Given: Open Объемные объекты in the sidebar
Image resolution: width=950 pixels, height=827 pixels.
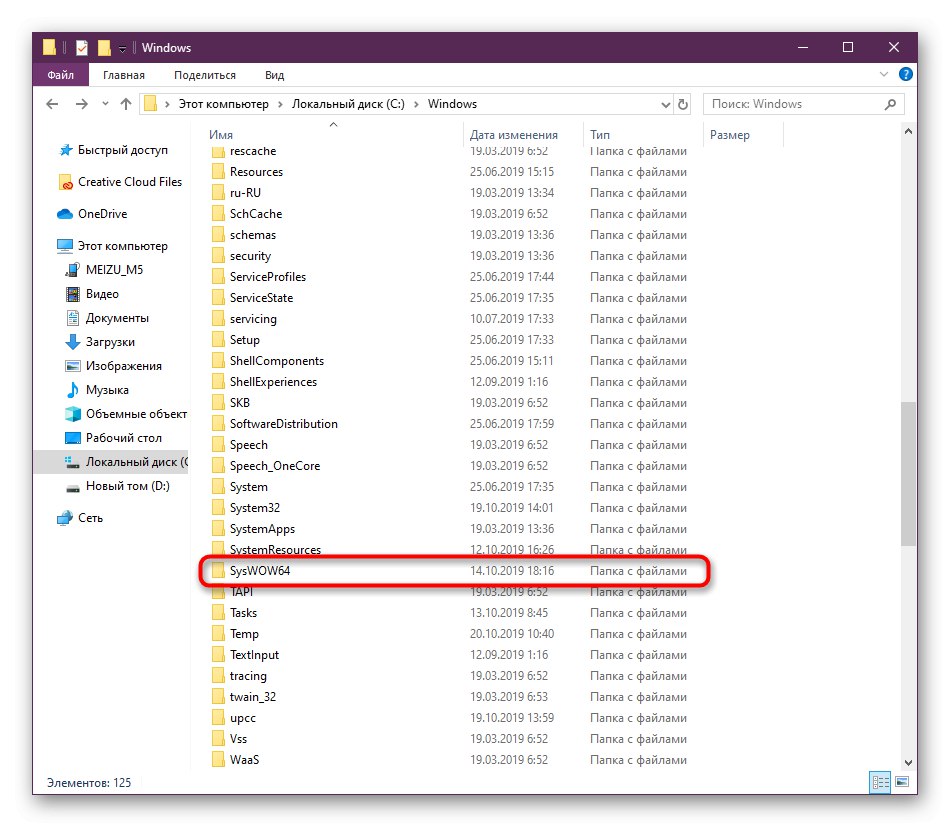Looking at the screenshot, I should tap(136, 414).
